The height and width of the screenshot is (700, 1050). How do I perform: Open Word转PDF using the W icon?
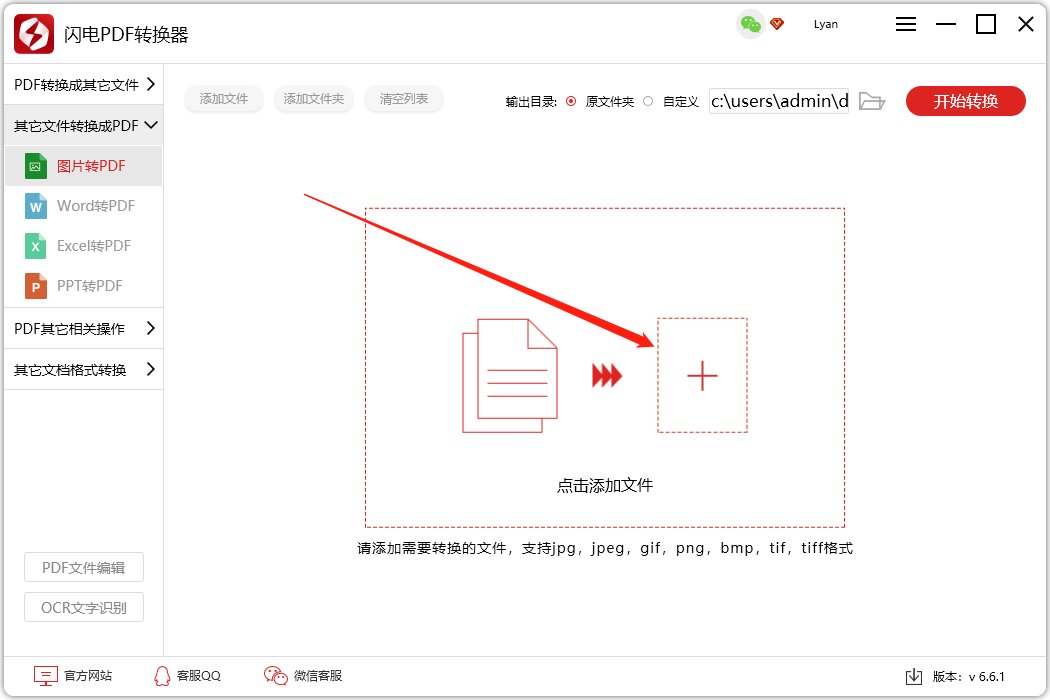pyautogui.click(x=33, y=205)
